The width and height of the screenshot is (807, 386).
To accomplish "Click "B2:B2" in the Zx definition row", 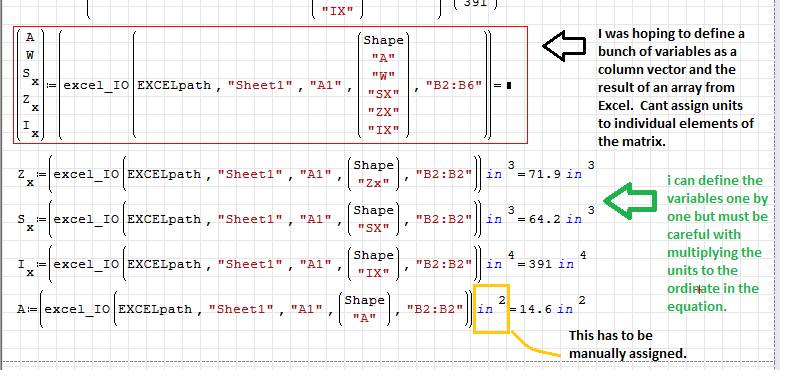I will coord(444,174).
